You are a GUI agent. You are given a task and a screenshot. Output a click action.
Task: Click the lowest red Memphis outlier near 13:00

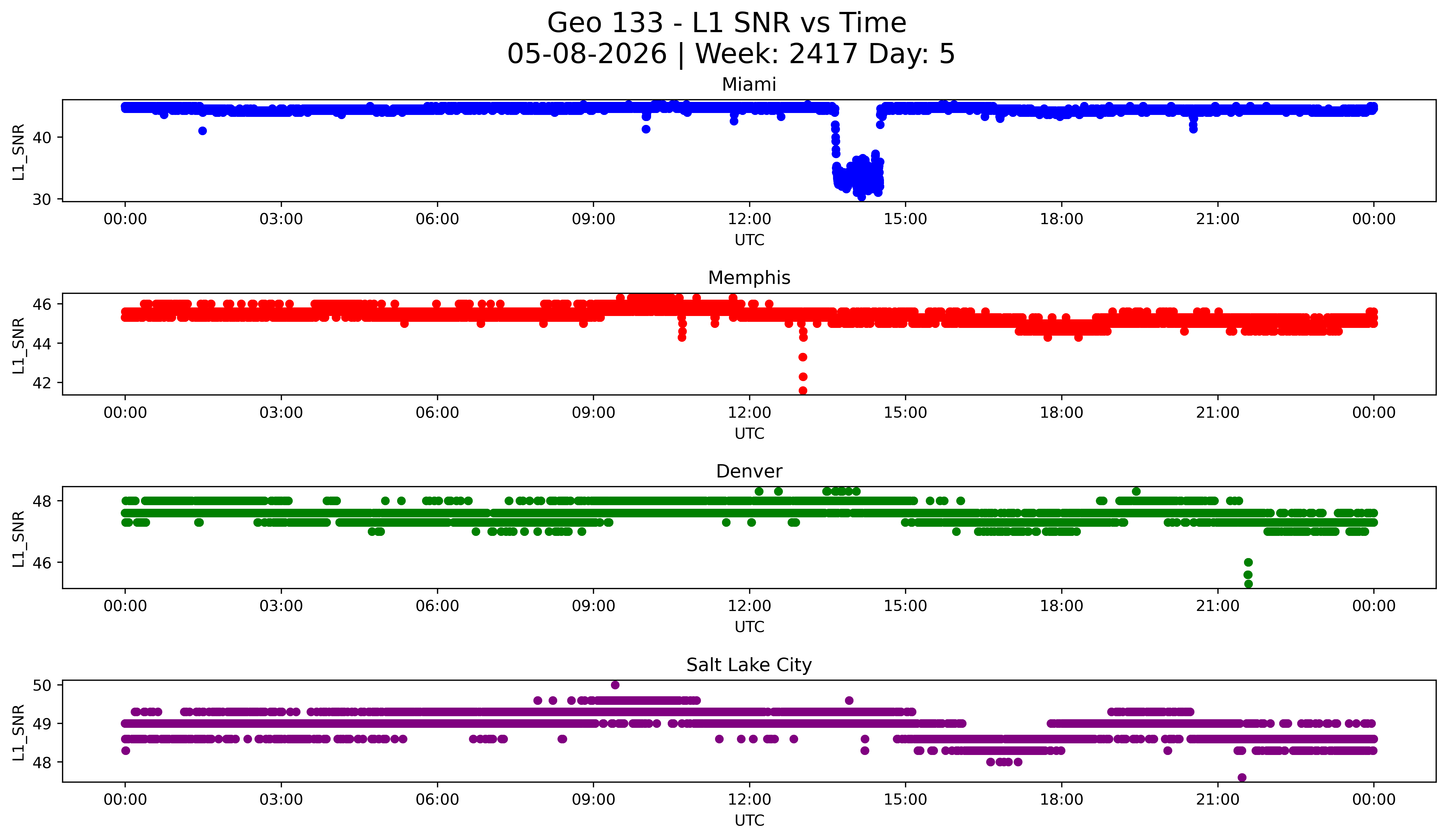coord(803,391)
